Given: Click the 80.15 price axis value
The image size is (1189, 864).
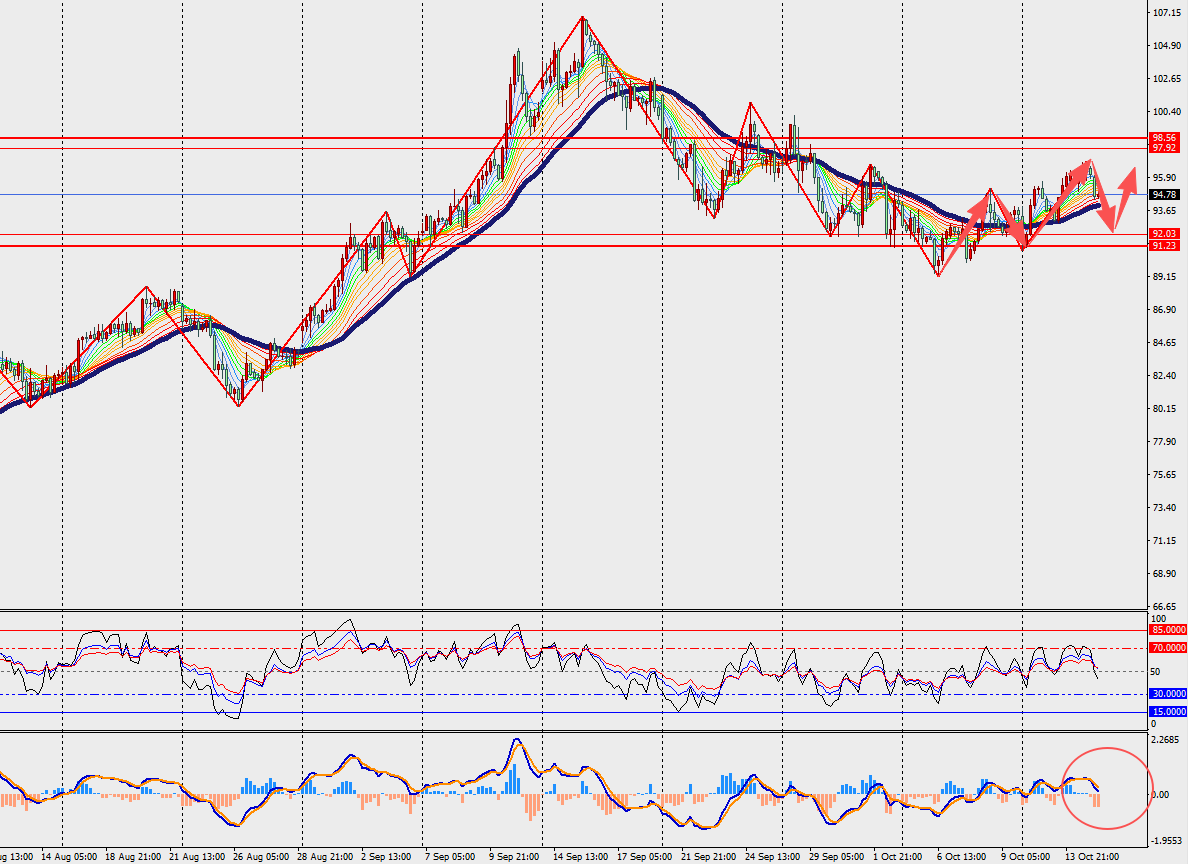Looking at the screenshot, I should (1165, 409).
